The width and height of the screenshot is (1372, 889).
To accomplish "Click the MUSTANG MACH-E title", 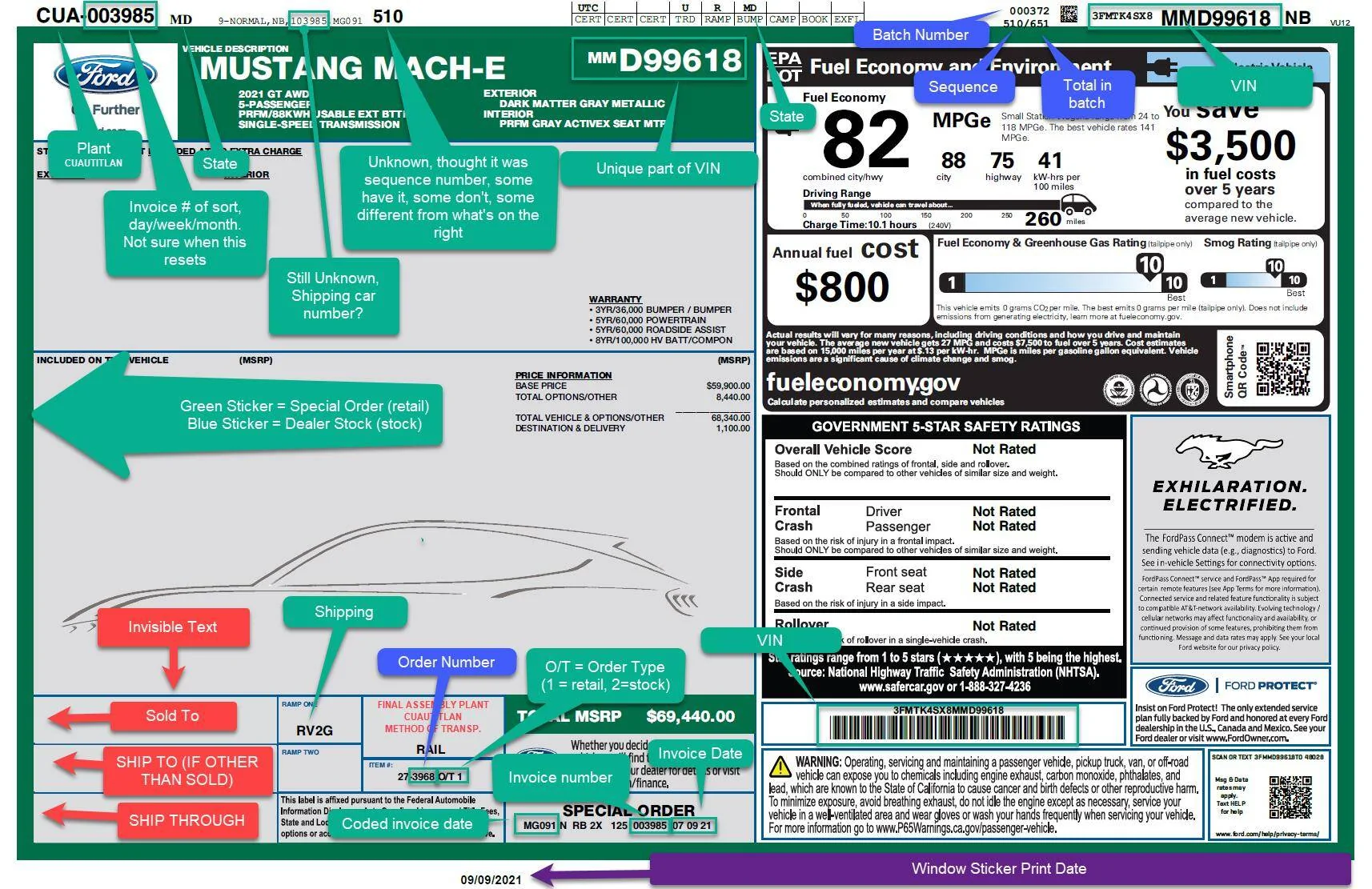I will point(352,69).
